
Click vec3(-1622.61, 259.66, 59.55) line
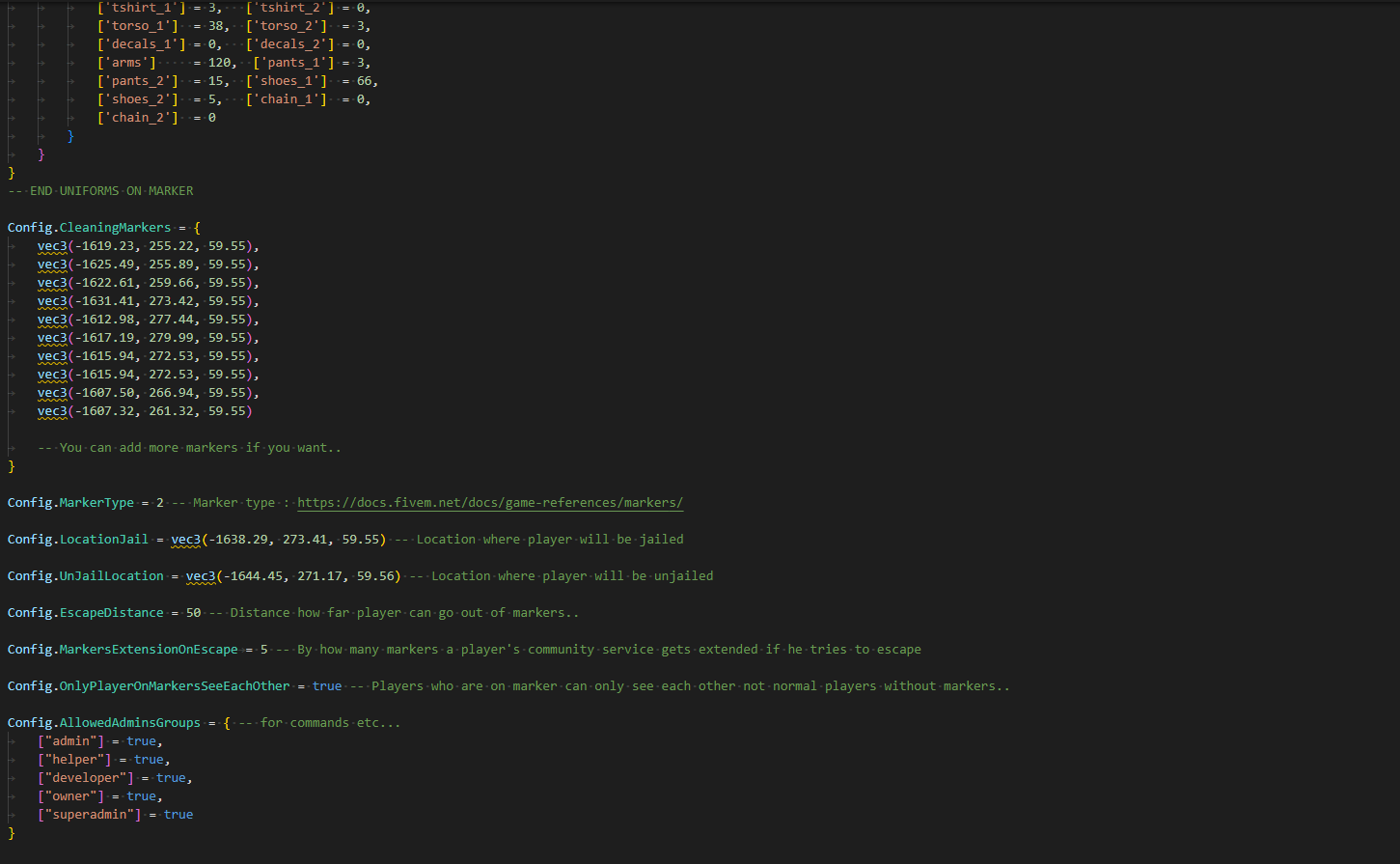coord(149,283)
